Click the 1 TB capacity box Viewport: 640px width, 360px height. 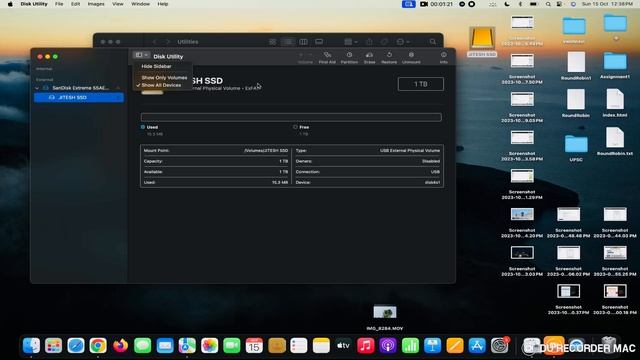coord(420,84)
